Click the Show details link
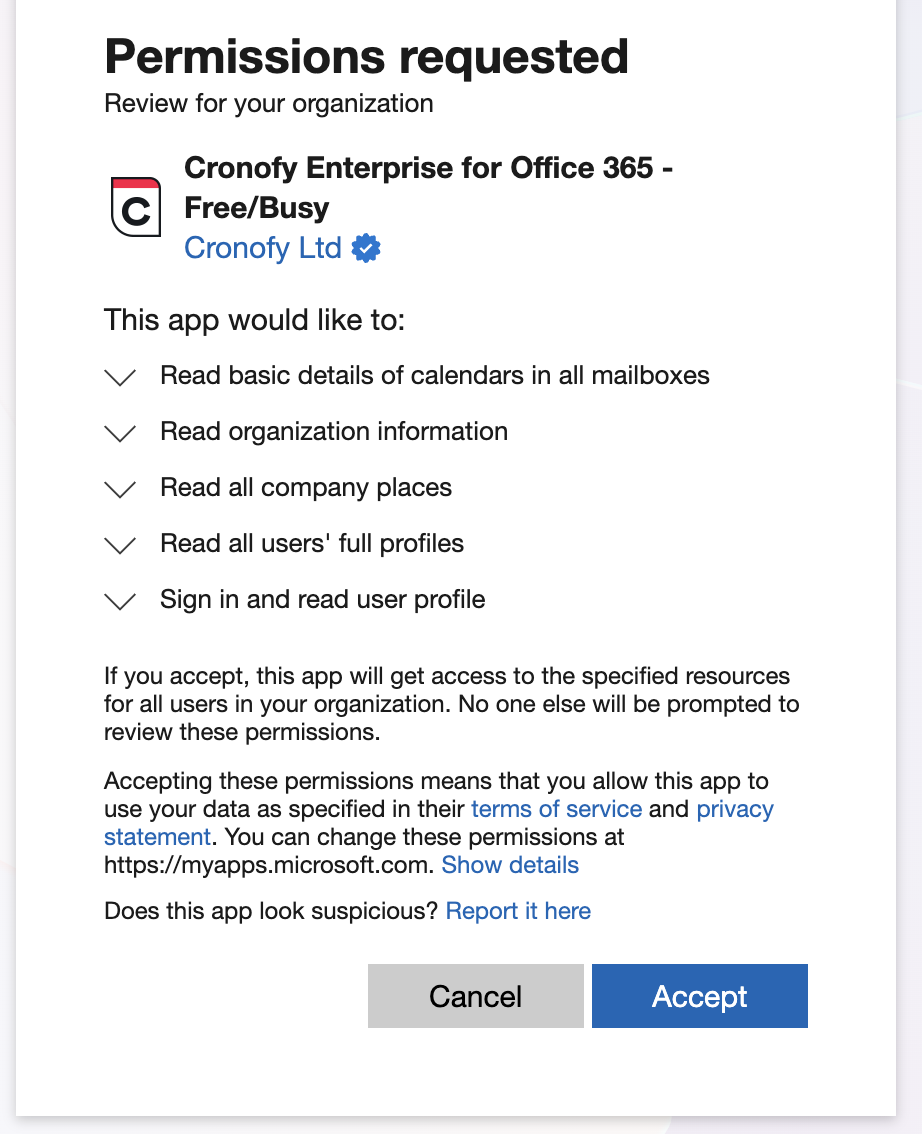Screen dimensions: 922x1134 click(510, 865)
